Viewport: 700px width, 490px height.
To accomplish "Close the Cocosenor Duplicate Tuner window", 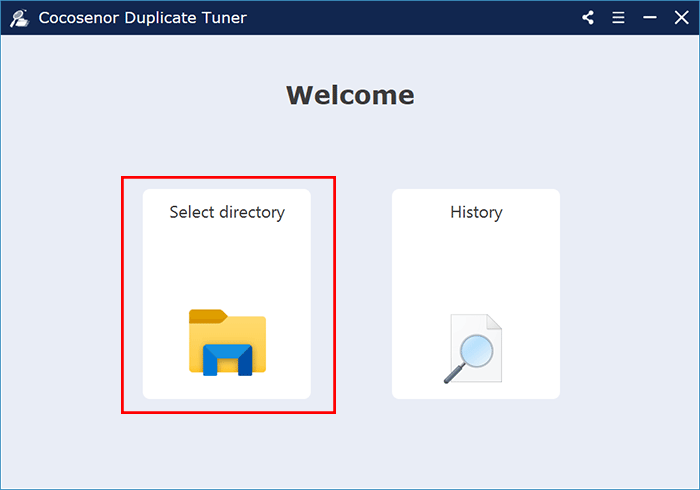I will (681, 18).
